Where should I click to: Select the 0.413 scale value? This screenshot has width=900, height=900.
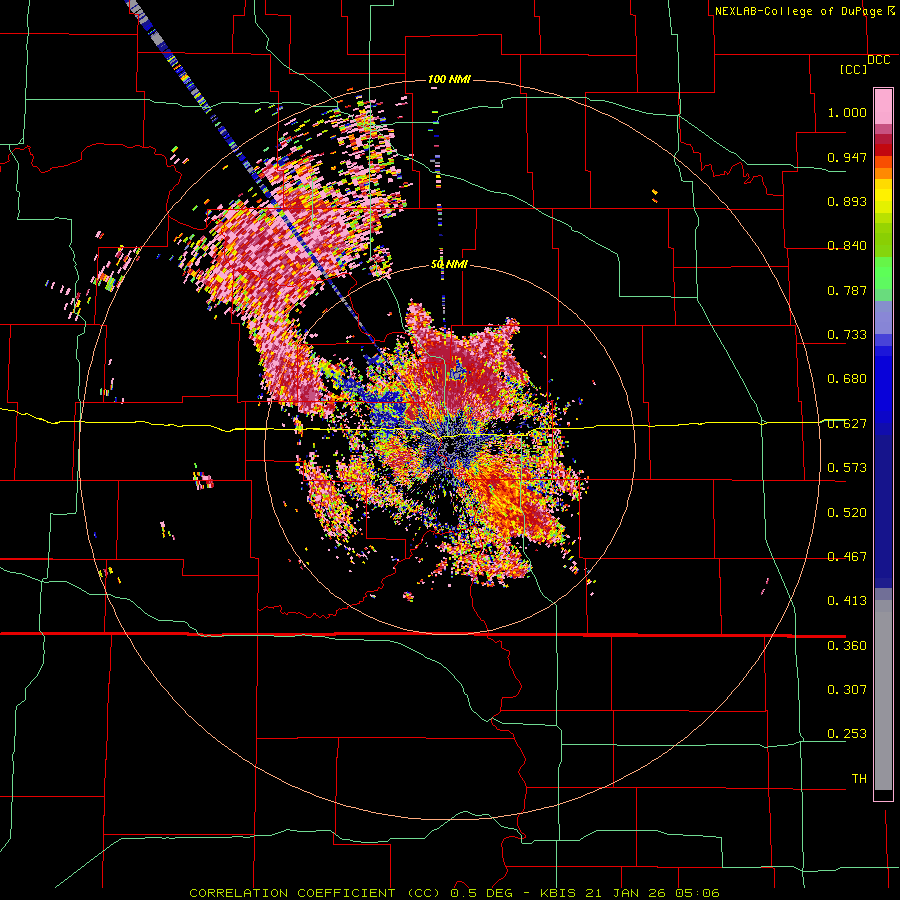847,601
